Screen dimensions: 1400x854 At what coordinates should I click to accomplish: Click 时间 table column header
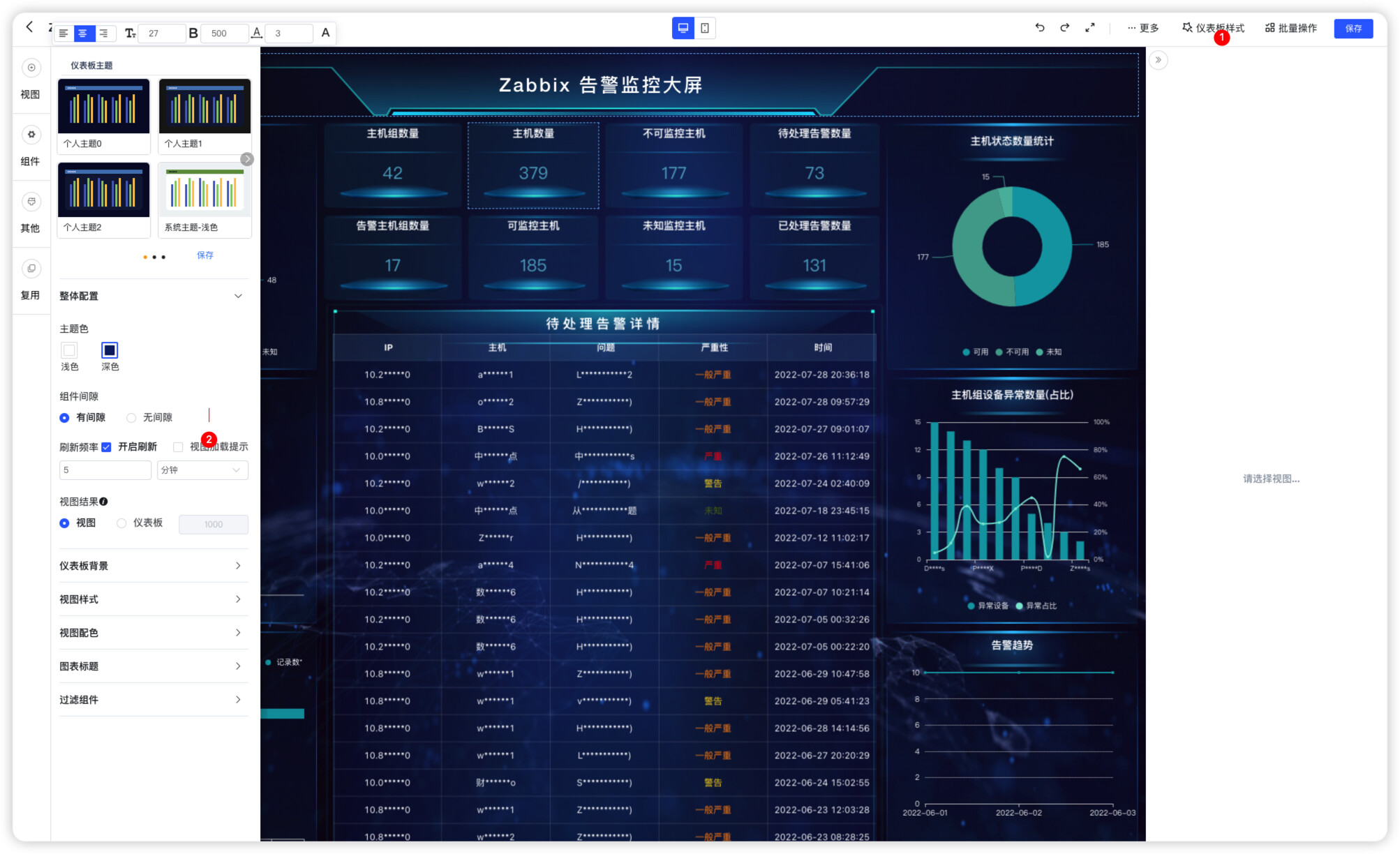(x=823, y=347)
